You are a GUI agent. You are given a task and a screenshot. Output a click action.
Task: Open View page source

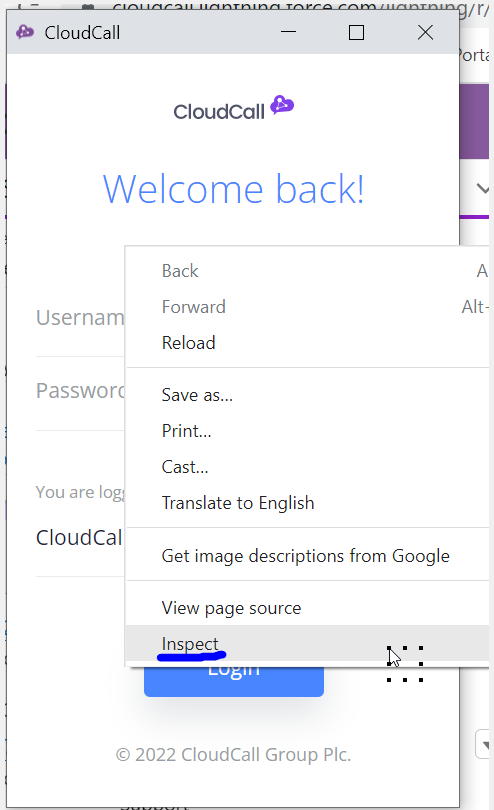pos(307,608)
